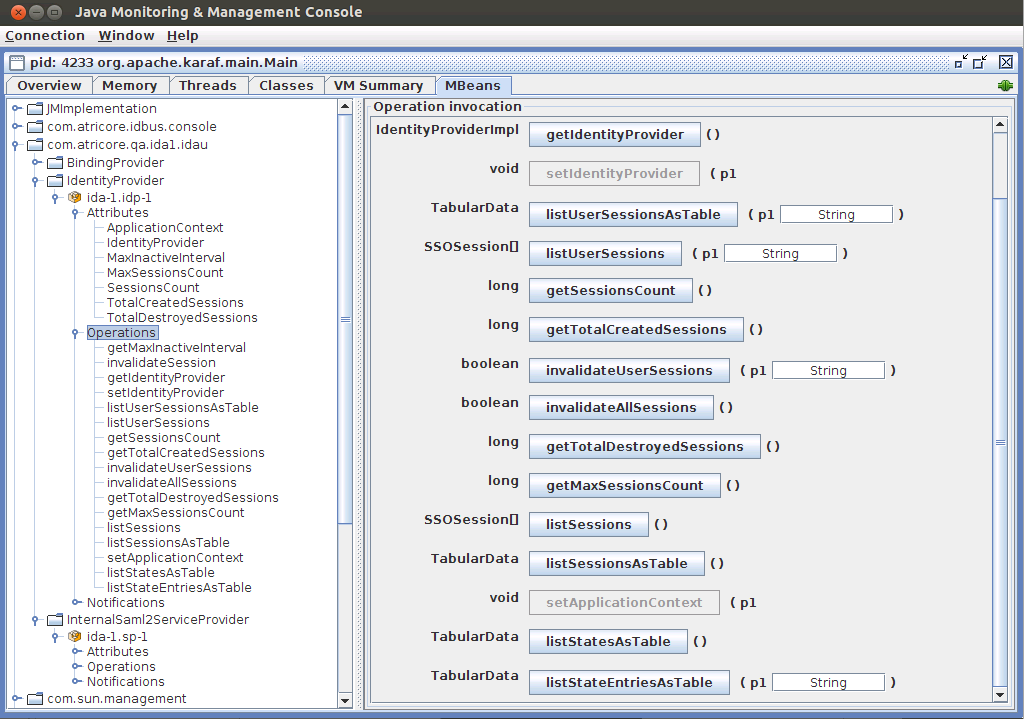Invoke the listStateEntriesAsTable operation button

(x=629, y=682)
